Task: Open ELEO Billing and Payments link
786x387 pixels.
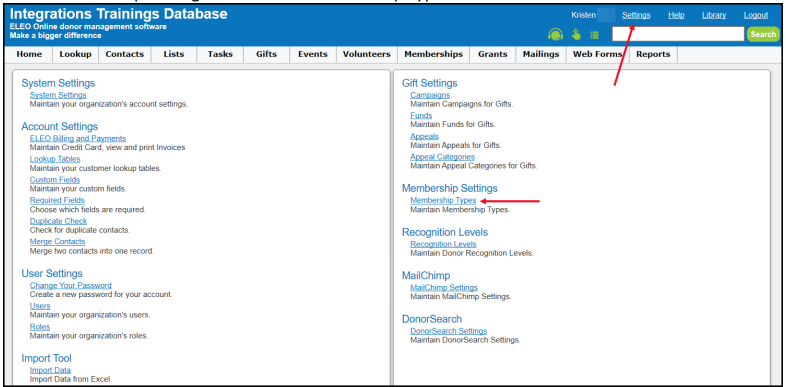Action: (x=78, y=138)
